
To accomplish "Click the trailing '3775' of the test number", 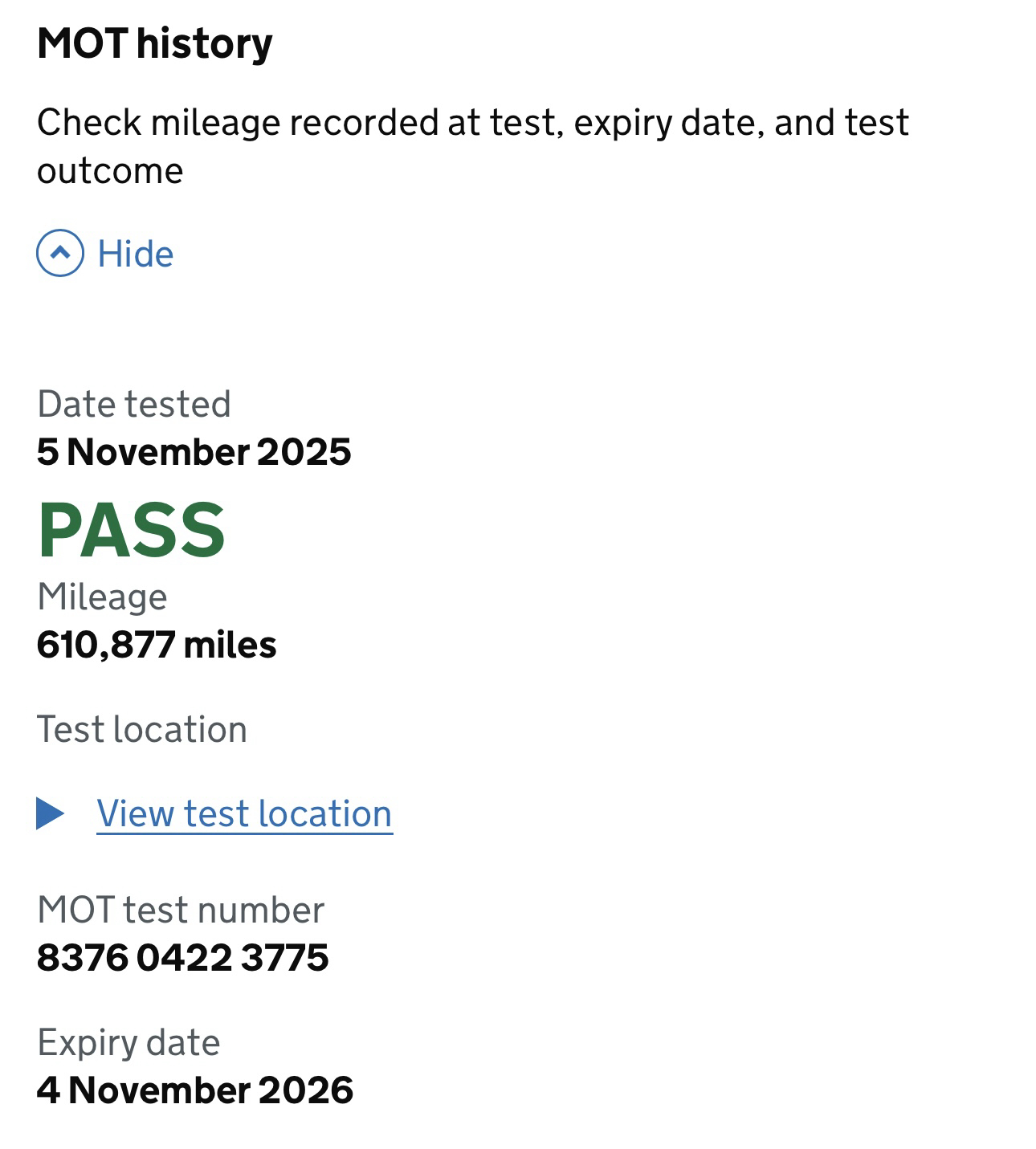I will click(284, 957).
